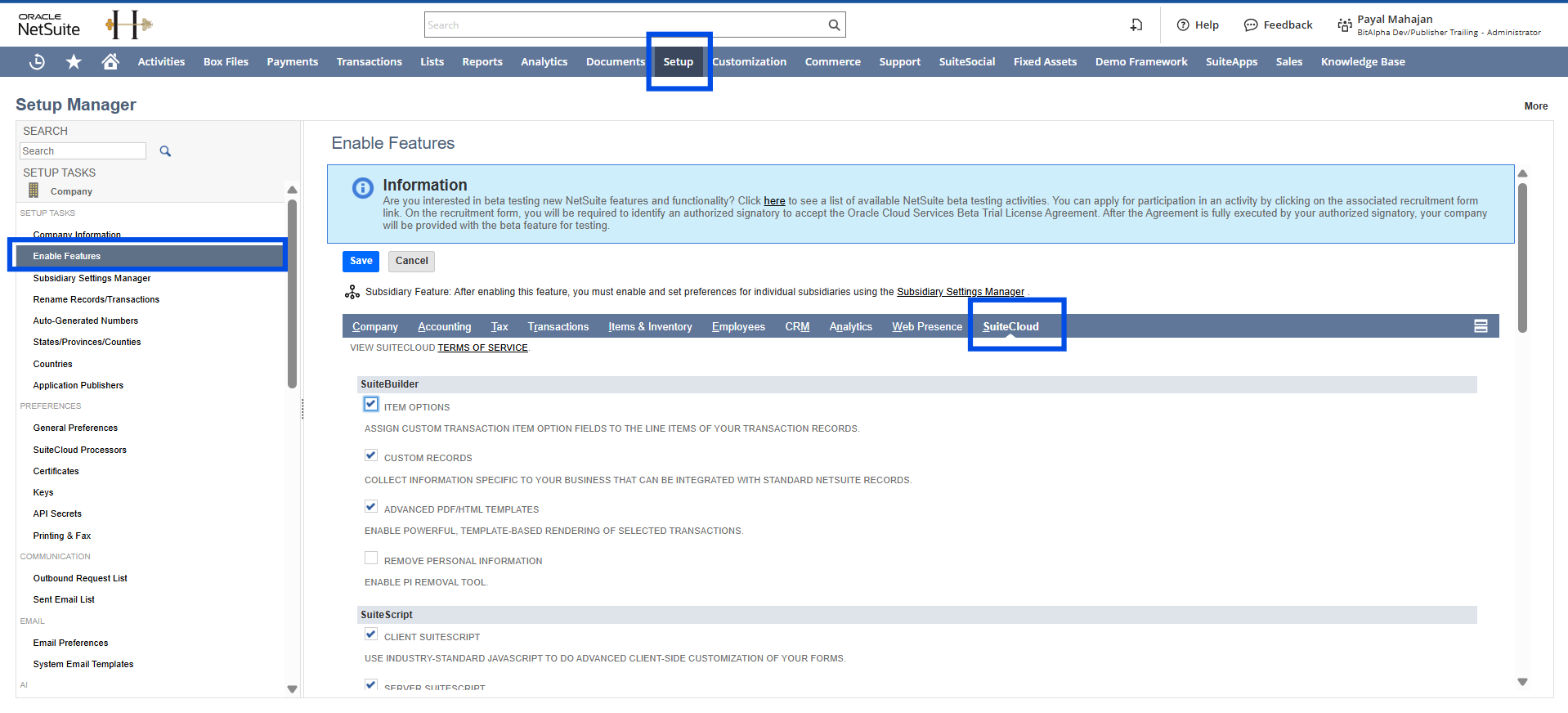
Task: Select Rename Records/Transactions in sidebar
Action: pyautogui.click(x=96, y=299)
